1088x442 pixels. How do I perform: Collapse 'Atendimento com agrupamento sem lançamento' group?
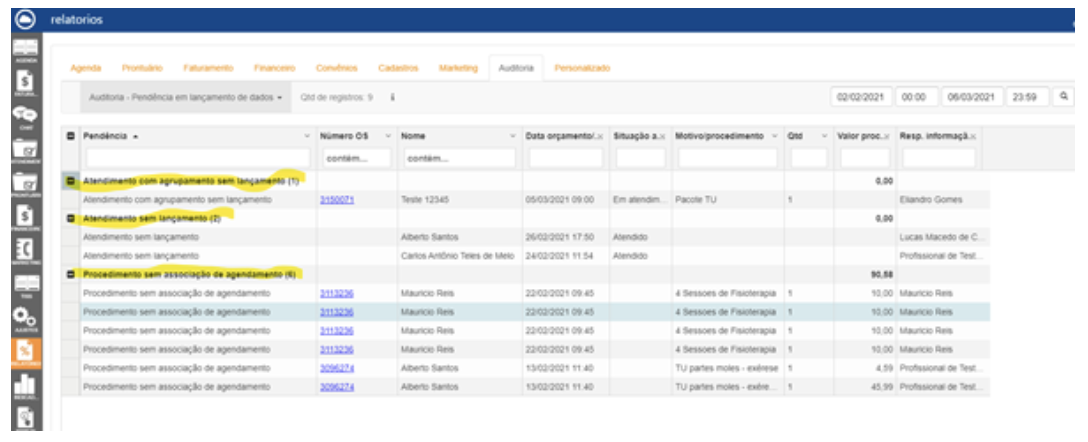click(x=70, y=181)
